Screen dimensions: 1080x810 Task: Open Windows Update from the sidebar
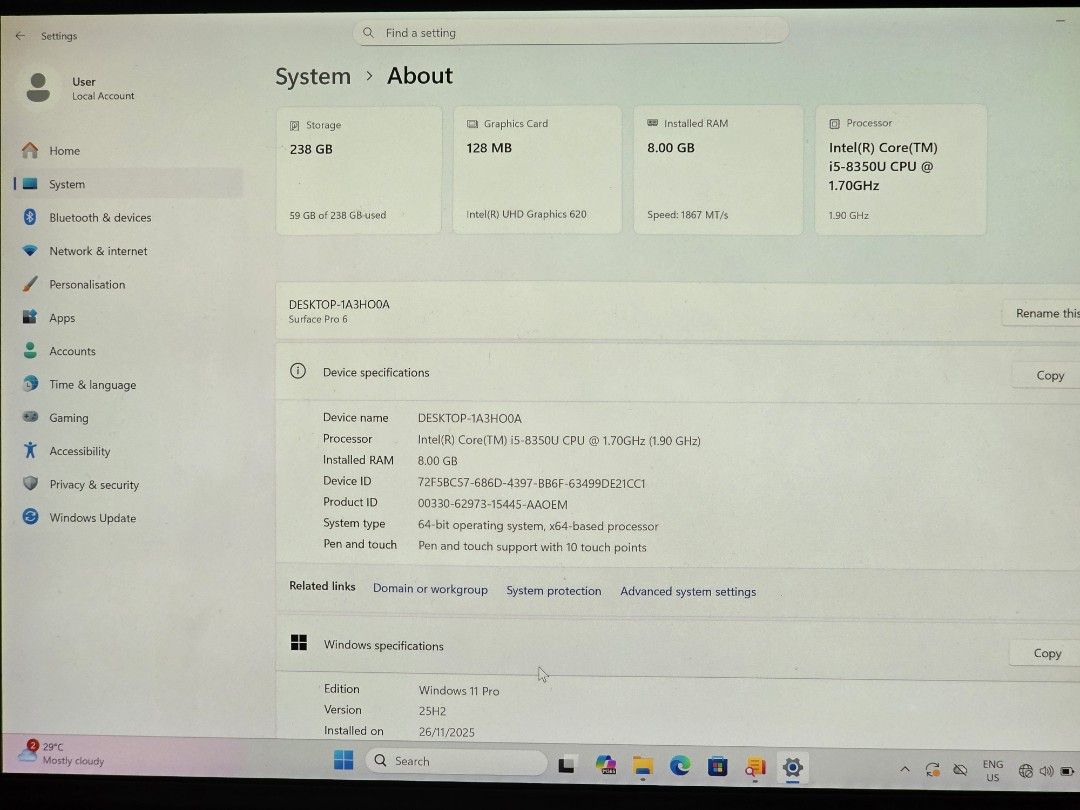(x=92, y=517)
